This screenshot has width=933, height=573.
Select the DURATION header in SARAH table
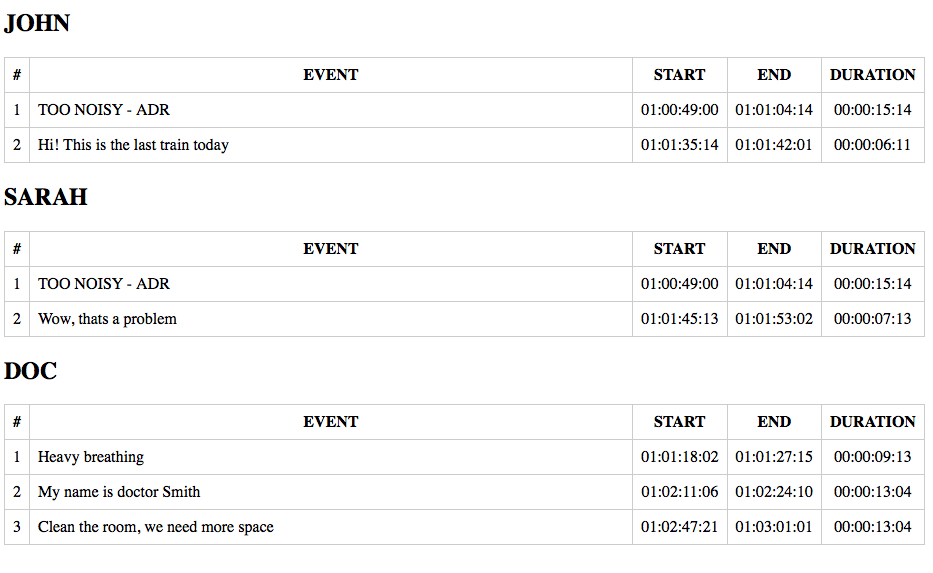pyautogui.click(x=872, y=249)
